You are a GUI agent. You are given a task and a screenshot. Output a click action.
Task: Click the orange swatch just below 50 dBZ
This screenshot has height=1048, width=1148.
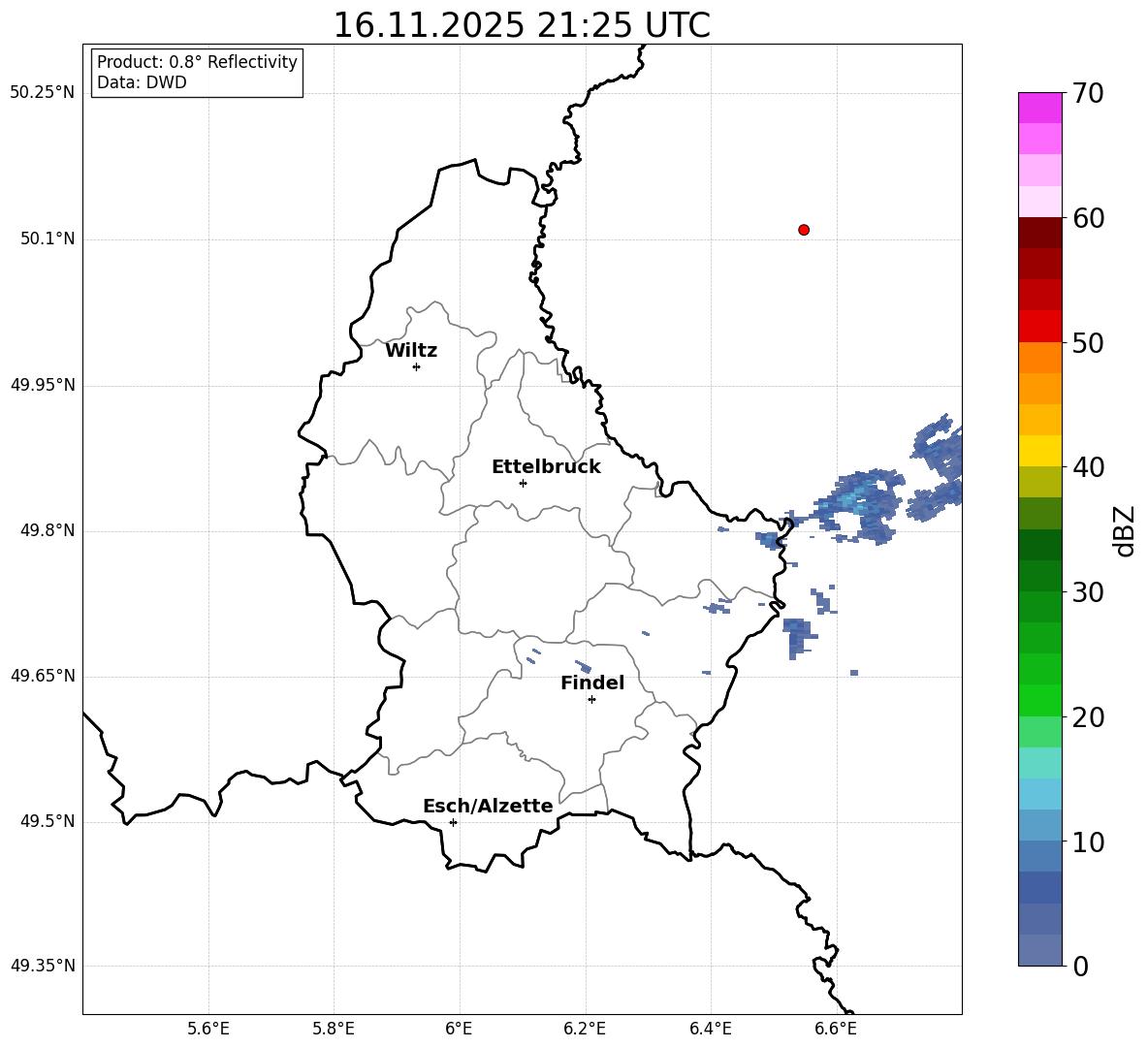(1039, 357)
